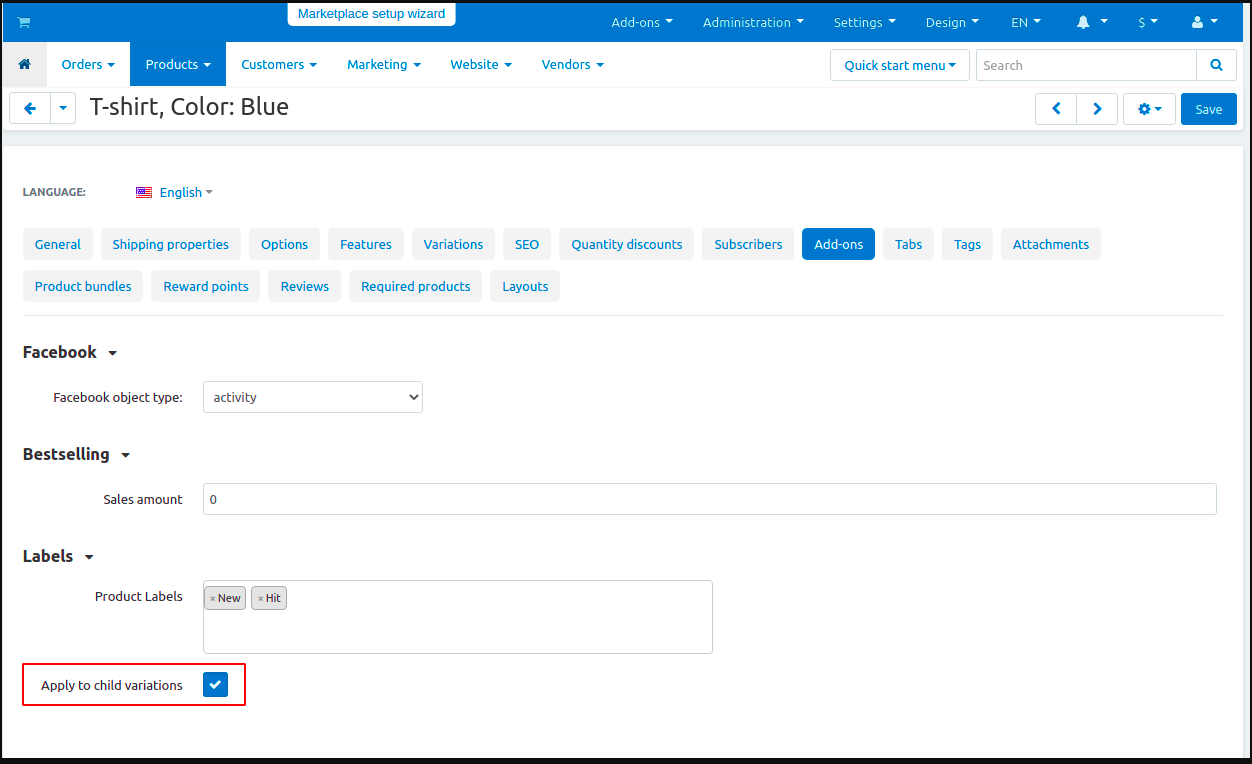1252x764 pixels.
Task: Open the gear actions menu
Action: 1149,109
